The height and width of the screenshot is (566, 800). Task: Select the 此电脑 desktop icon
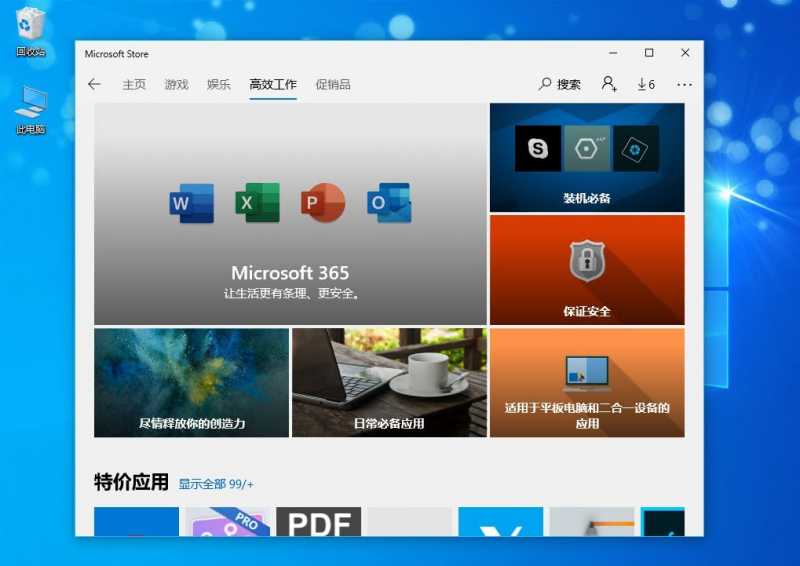(x=30, y=110)
